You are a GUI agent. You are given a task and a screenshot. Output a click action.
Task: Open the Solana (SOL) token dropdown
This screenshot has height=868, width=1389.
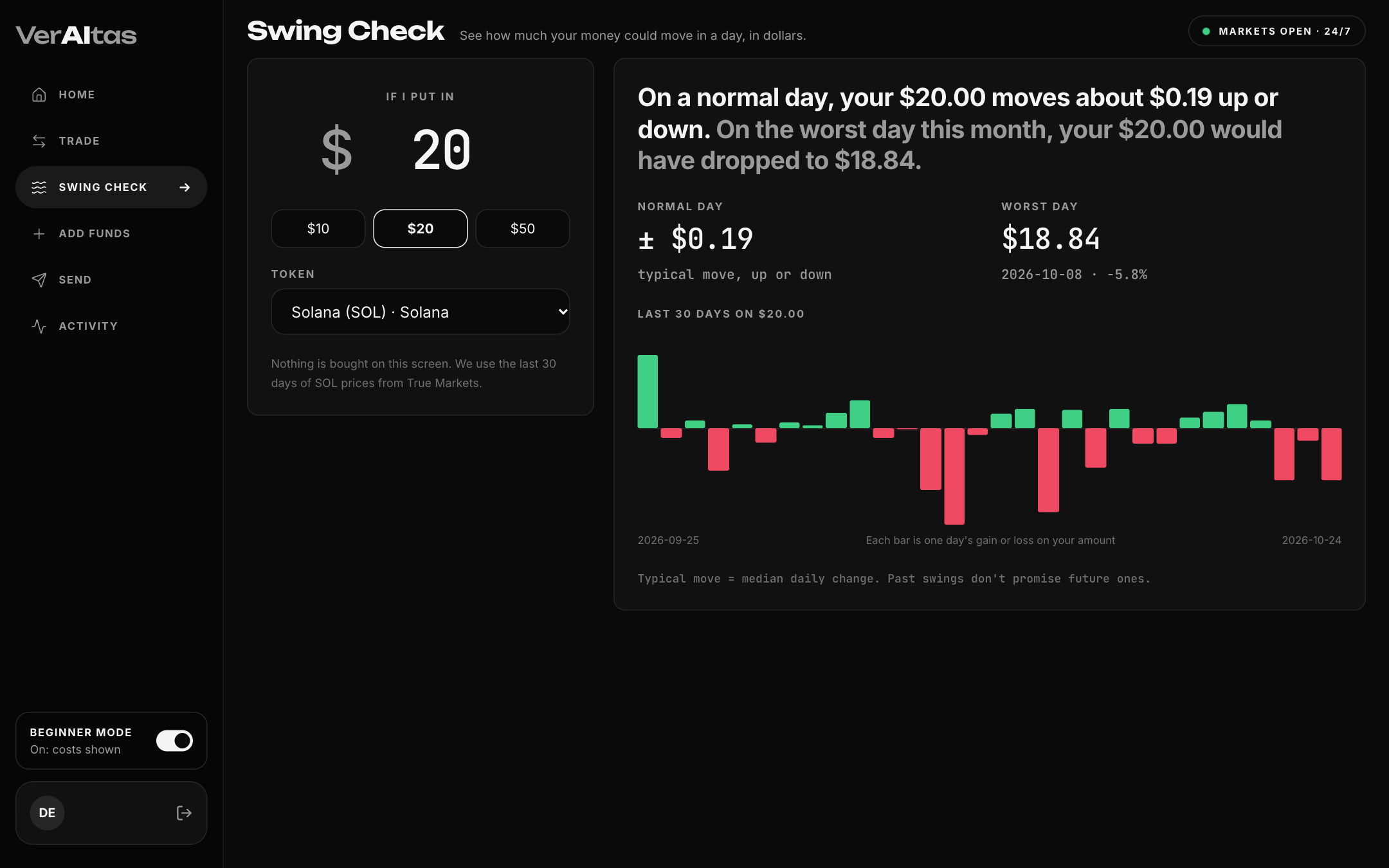click(421, 312)
